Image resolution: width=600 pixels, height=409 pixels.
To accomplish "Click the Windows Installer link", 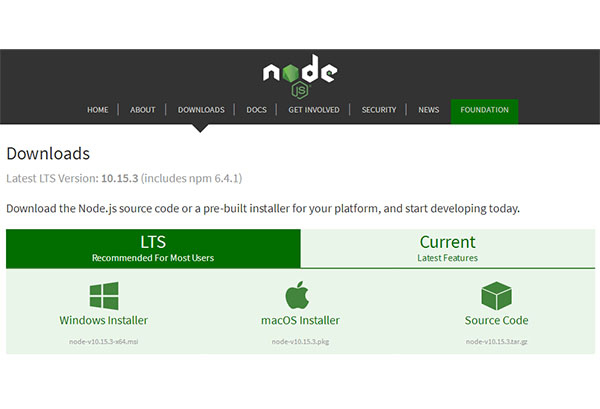I will point(103,320).
